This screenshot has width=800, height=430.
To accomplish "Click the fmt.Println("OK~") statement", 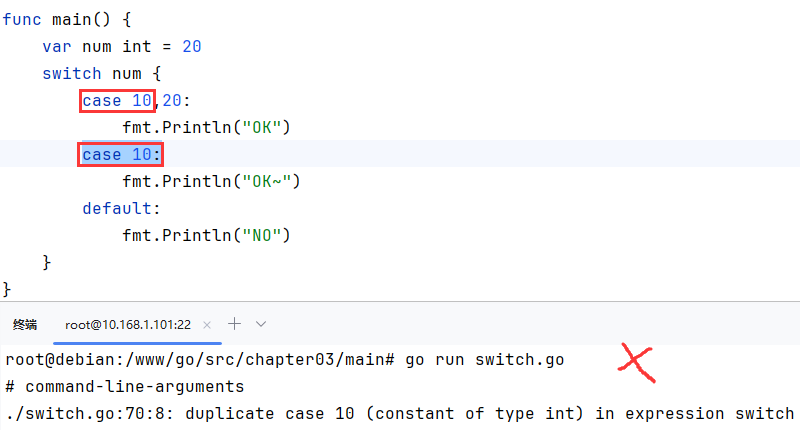I will click(x=211, y=182).
